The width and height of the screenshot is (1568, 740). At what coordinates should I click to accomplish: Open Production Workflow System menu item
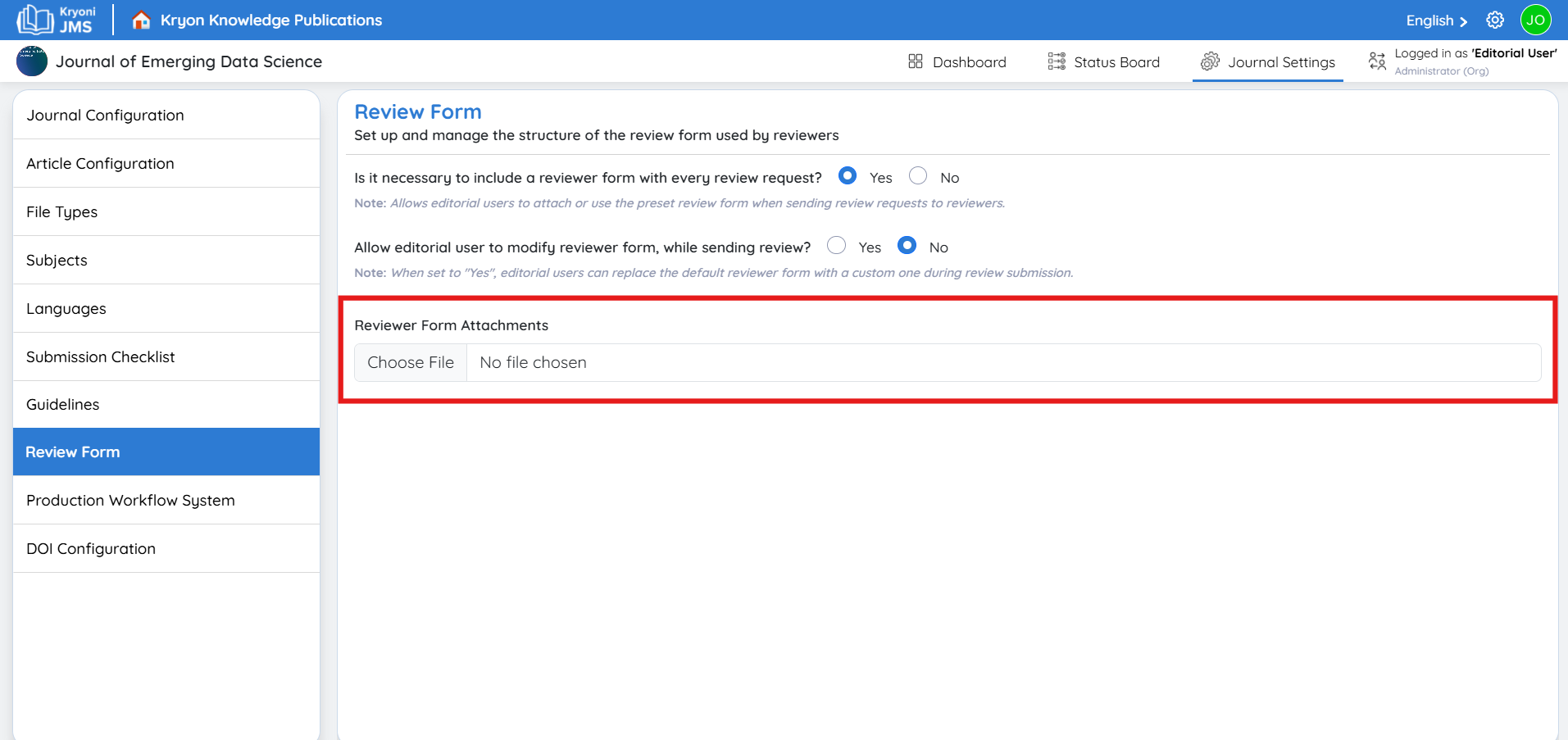pos(130,500)
